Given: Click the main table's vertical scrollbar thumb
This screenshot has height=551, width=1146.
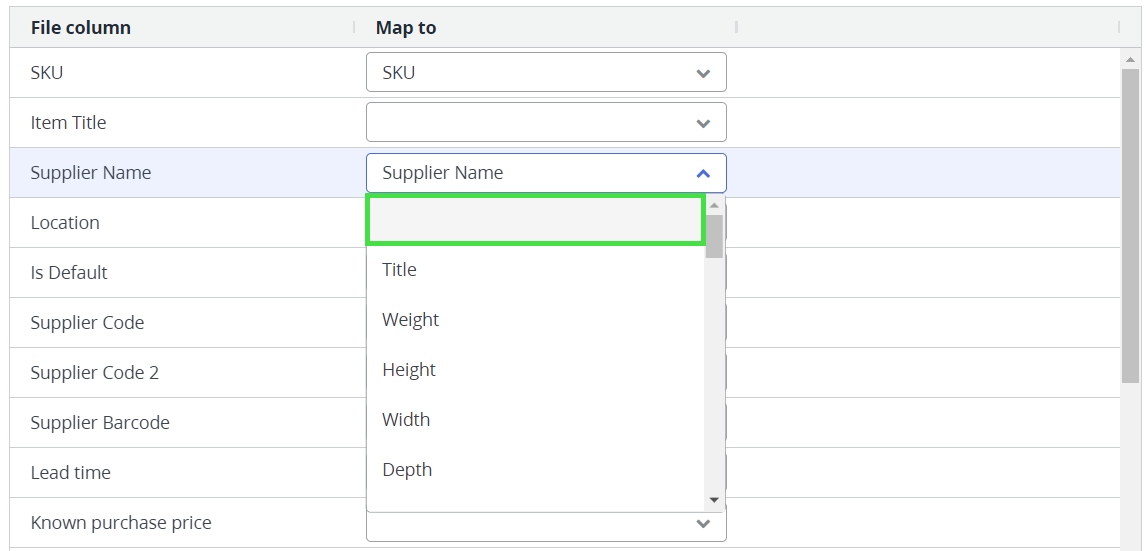Looking at the screenshot, I should point(1130,225).
